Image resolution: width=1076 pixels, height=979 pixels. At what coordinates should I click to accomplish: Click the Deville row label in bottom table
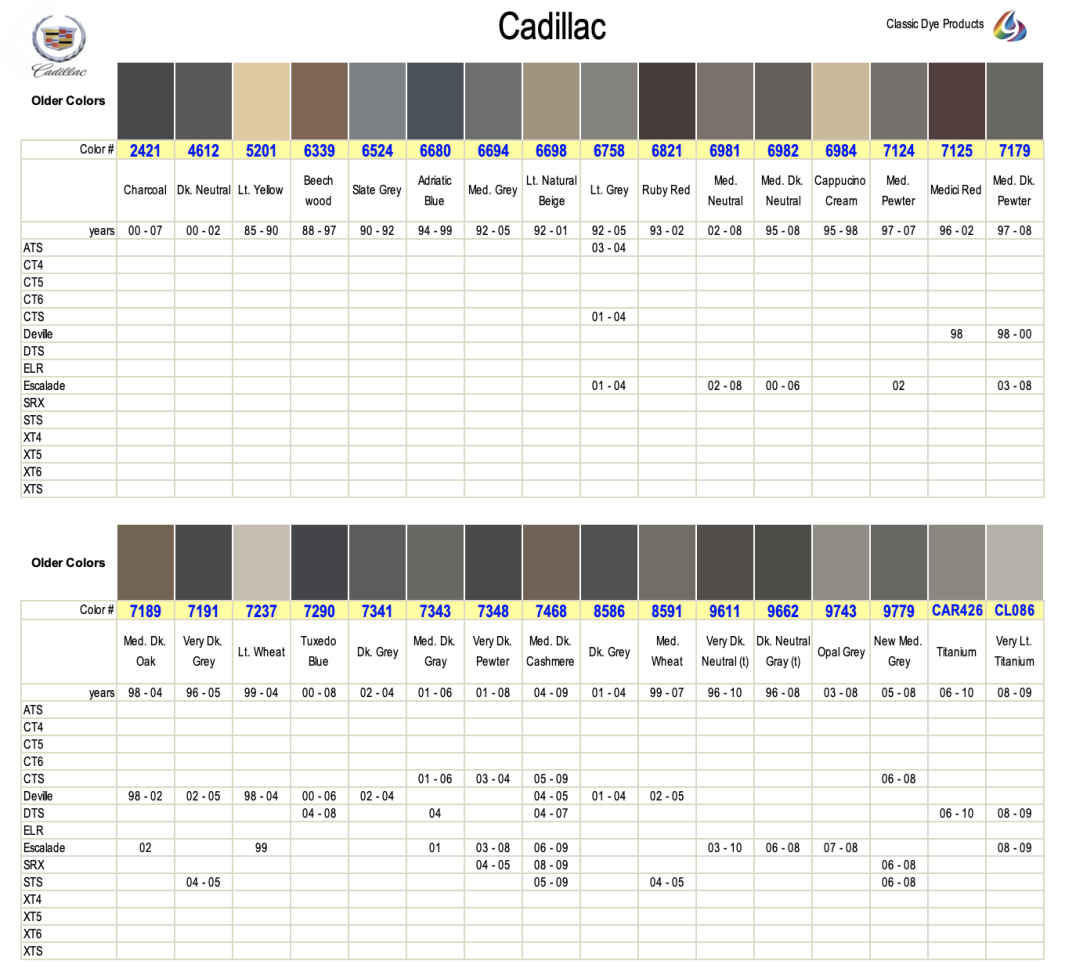[38, 796]
